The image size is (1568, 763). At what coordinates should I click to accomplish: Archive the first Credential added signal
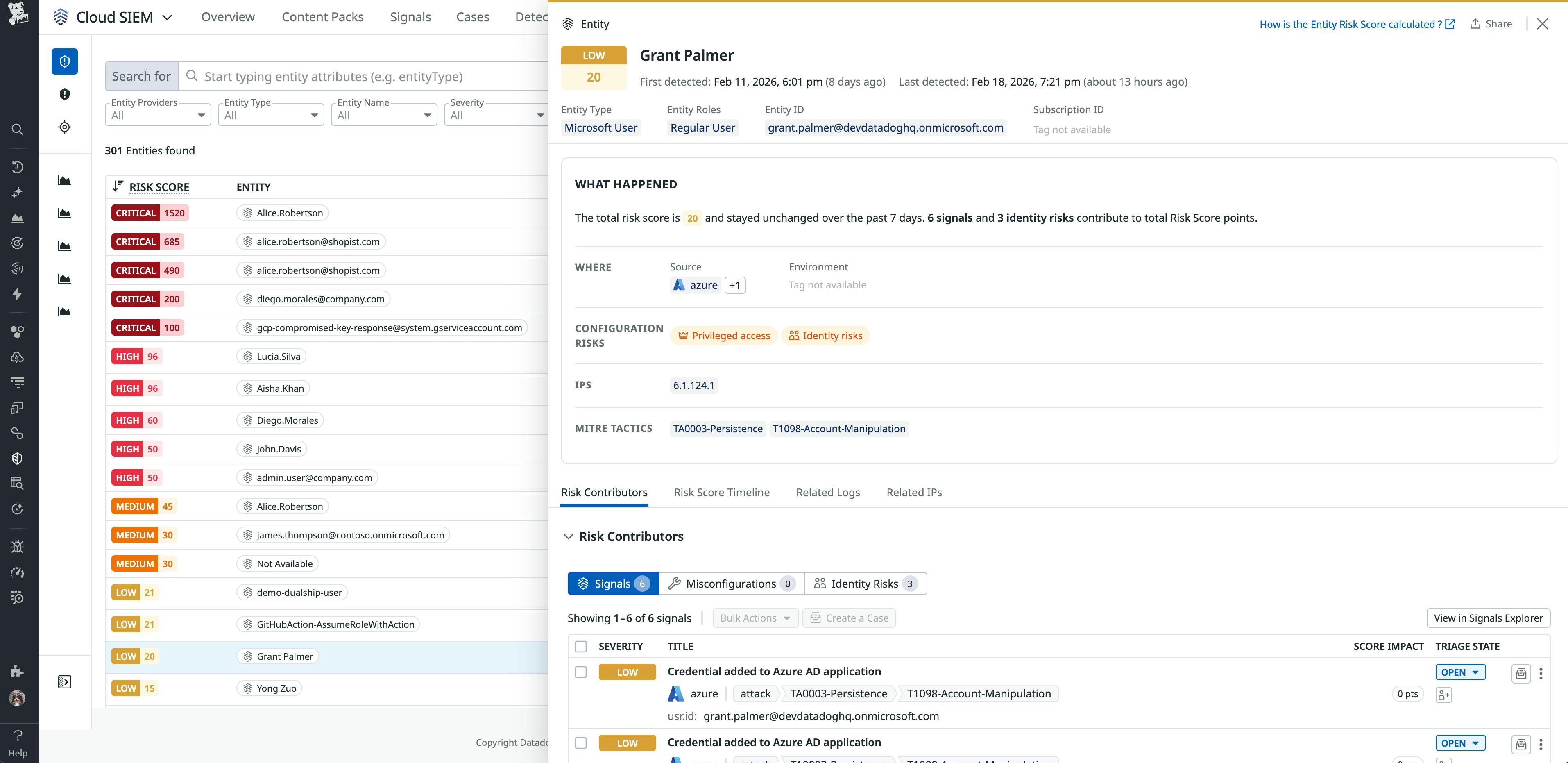click(1520, 673)
